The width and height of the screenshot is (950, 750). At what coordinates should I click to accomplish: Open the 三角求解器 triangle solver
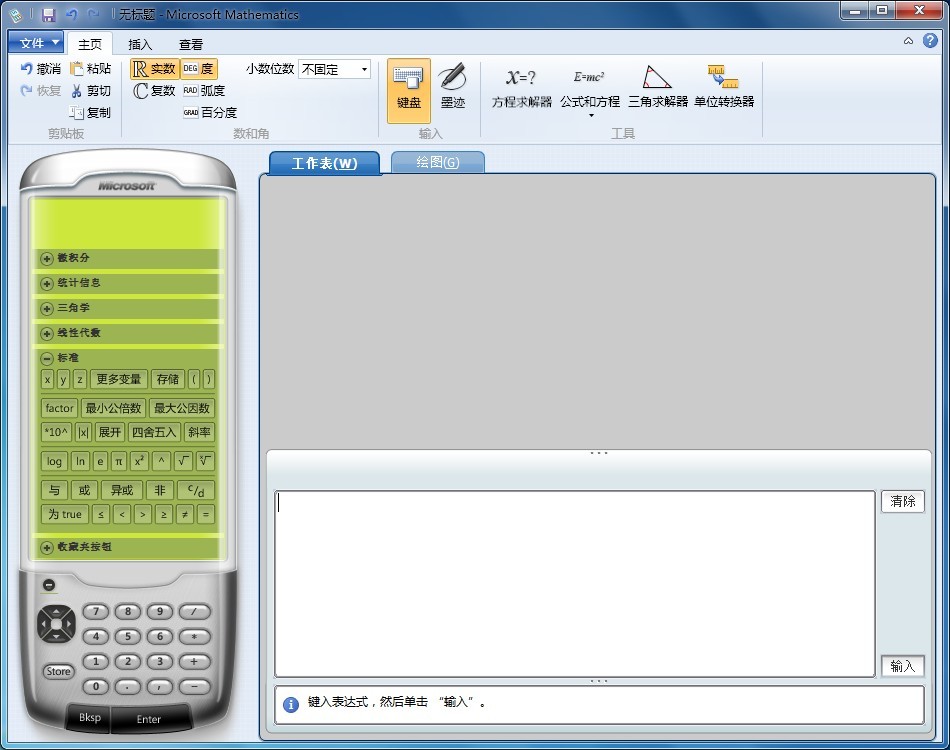point(657,86)
